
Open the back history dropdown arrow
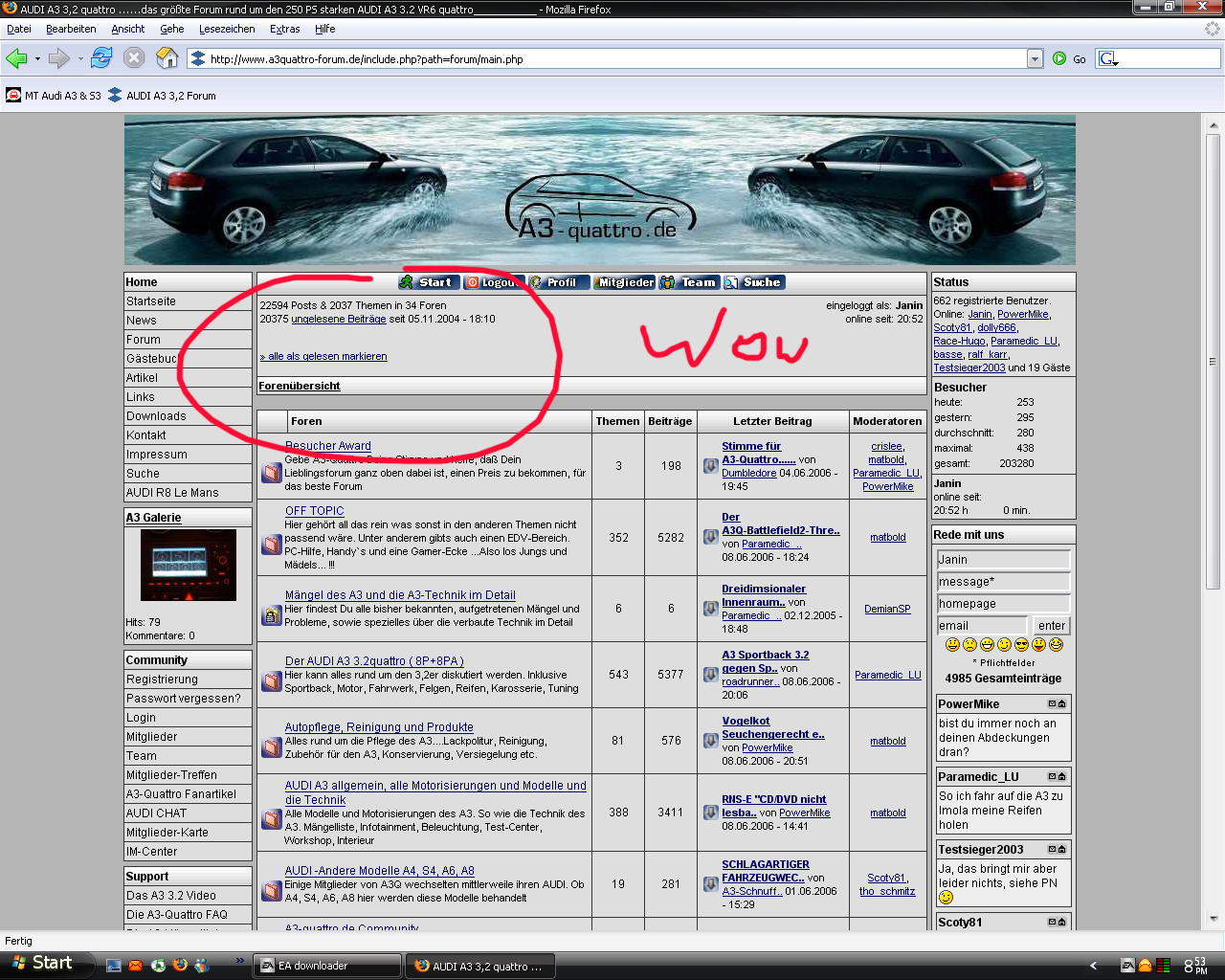tap(37, 58)
